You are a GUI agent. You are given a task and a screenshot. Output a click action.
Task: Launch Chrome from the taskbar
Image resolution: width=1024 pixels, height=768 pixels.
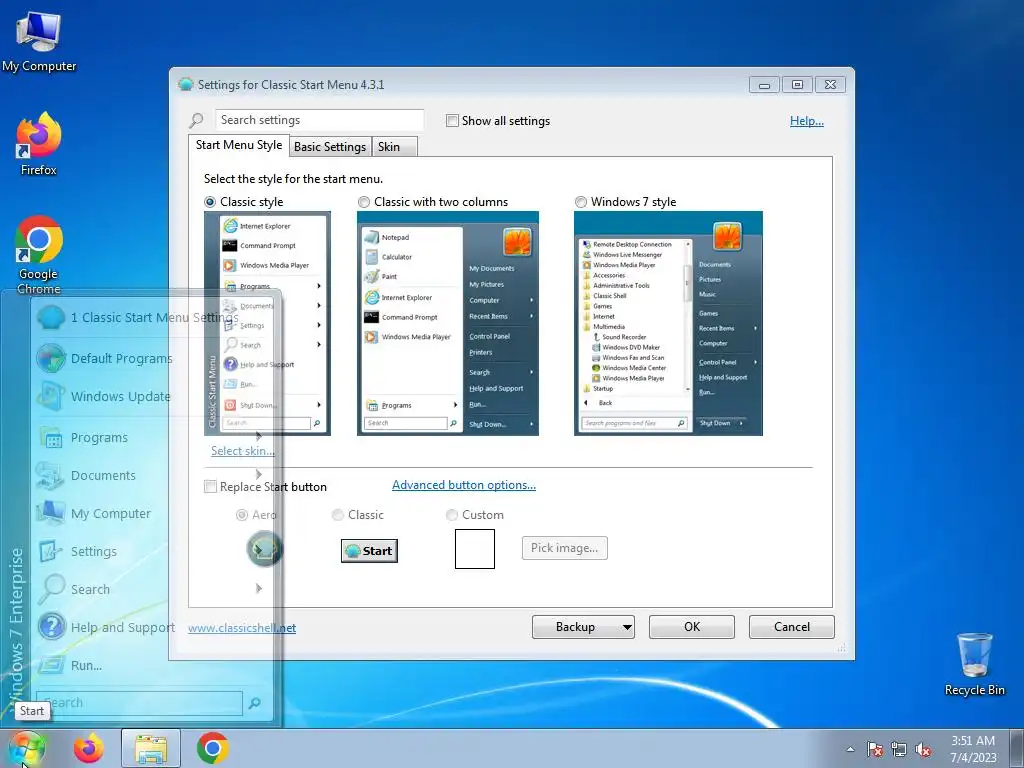[213, 748]
